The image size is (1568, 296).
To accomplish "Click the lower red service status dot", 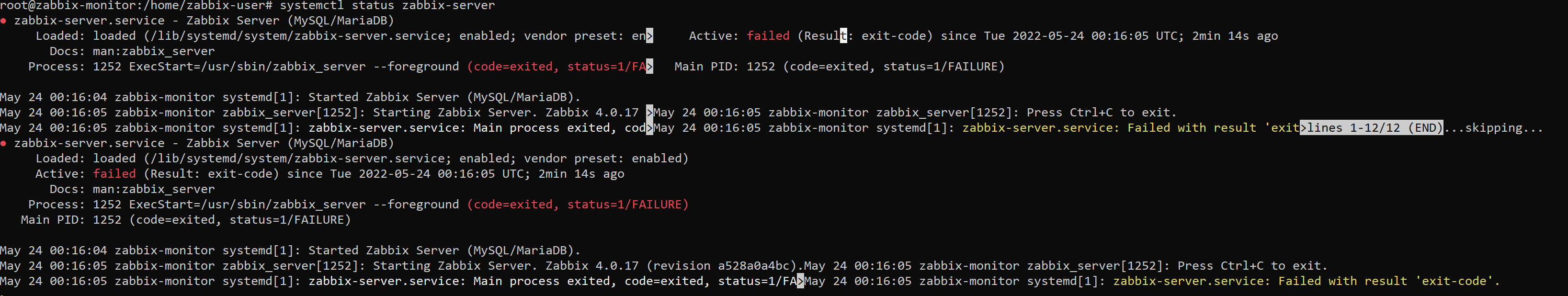I will [4, 143].
